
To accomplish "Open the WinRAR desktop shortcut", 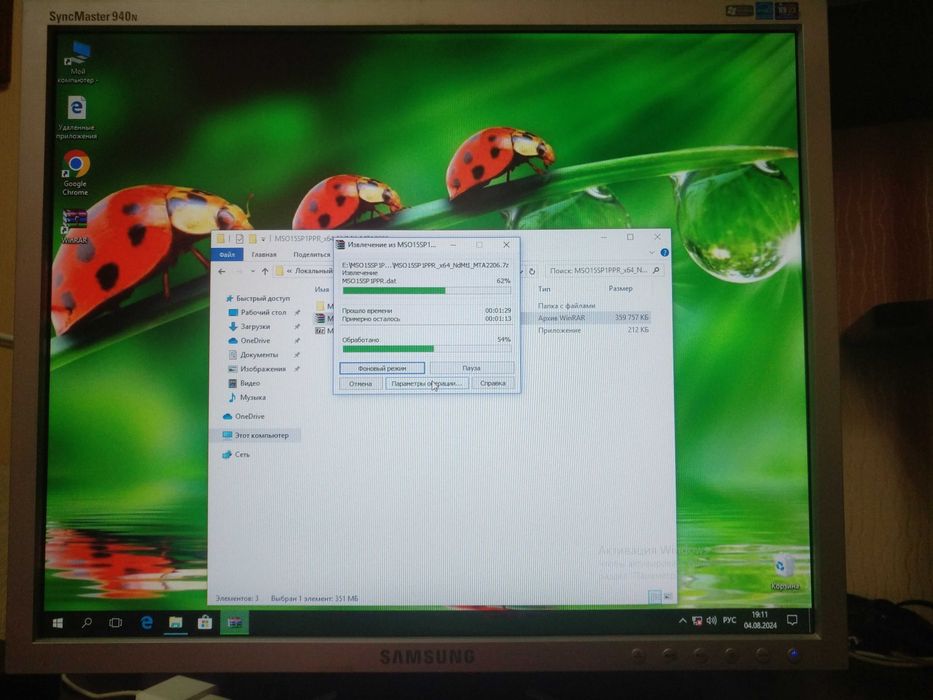I will 75,226.
